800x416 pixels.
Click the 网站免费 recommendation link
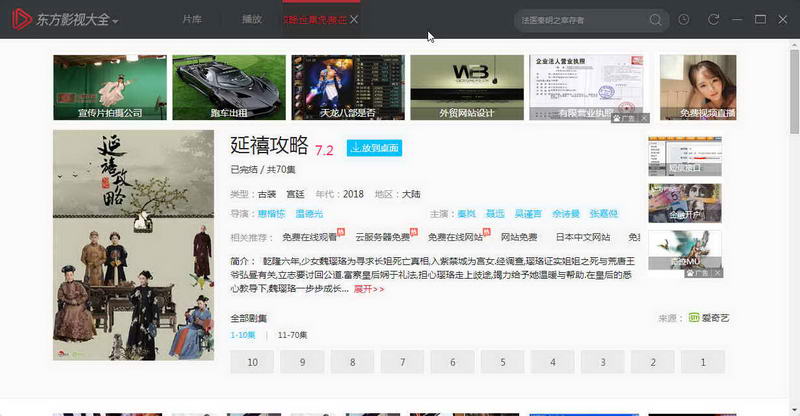click(519, 237)
